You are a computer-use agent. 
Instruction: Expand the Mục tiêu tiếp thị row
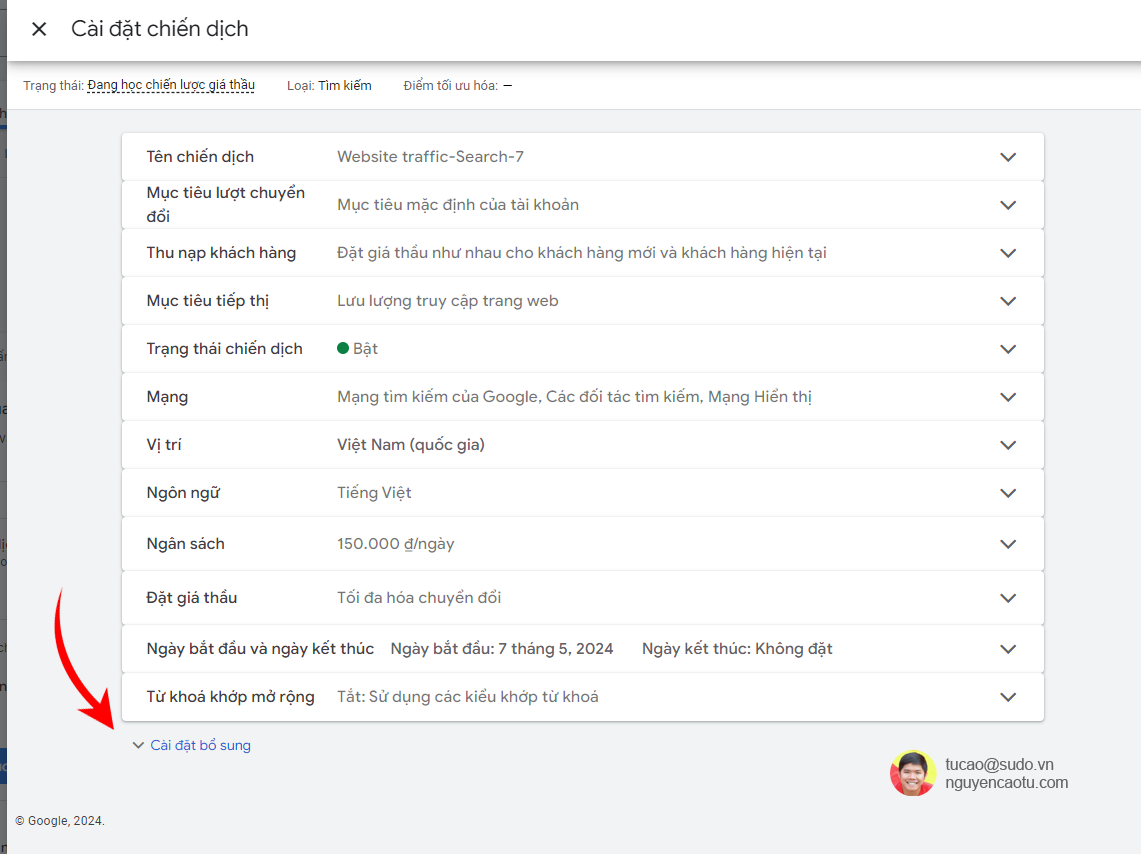(x=1008, y=300)
